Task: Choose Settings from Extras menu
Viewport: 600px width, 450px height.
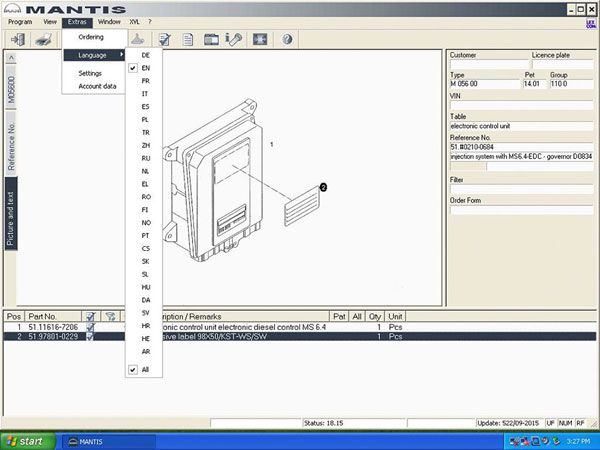Action: pos(90,73)
